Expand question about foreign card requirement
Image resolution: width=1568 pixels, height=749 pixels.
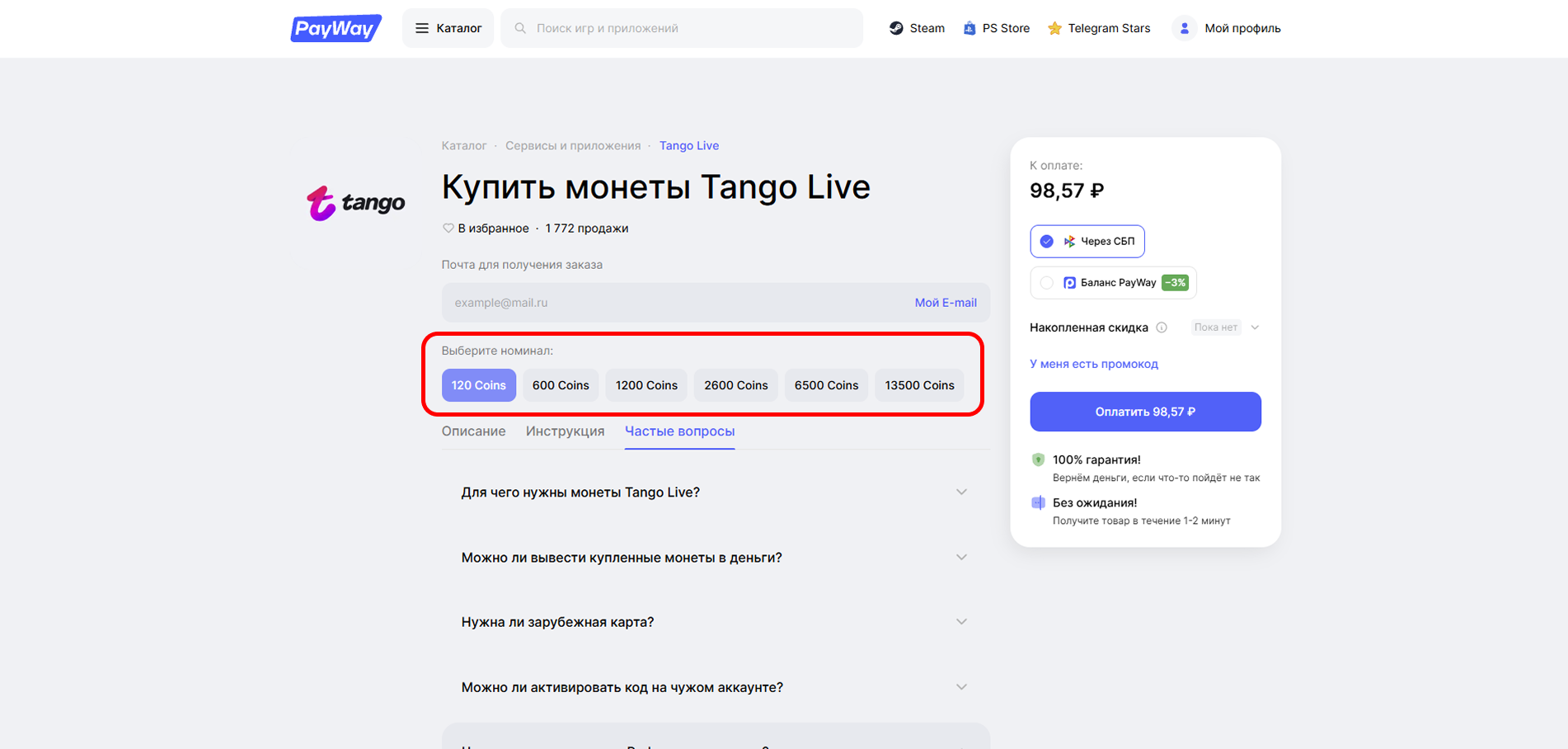click(716, 622)
